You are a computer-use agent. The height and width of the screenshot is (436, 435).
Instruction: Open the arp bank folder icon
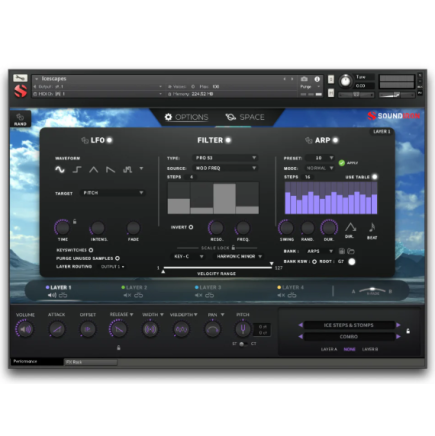click(x=350, y=251)
